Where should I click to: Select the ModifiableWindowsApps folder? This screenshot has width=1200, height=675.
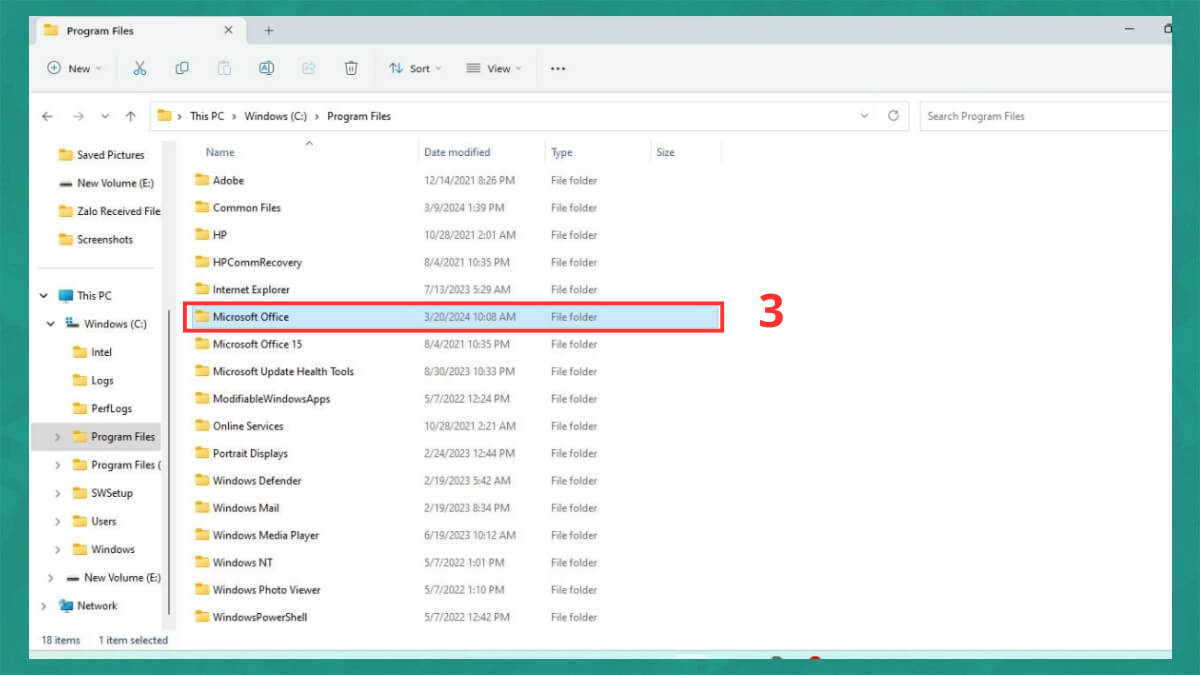(x=271, y=399)
